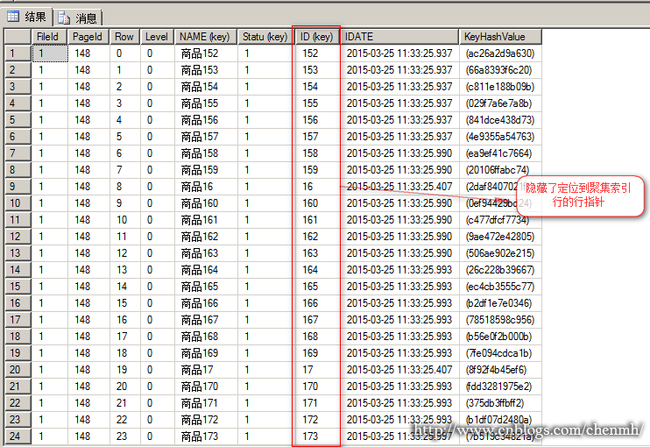Click the KeyHashValue cell (c811e188b09b)
The height and width of the screenshot is (447, 650).
(500, 87)
